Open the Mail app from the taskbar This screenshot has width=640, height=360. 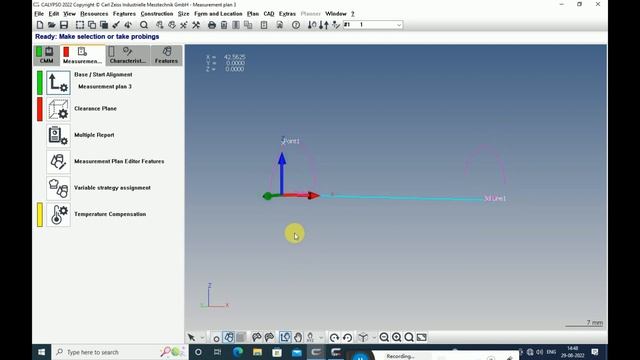coord(296,352)
